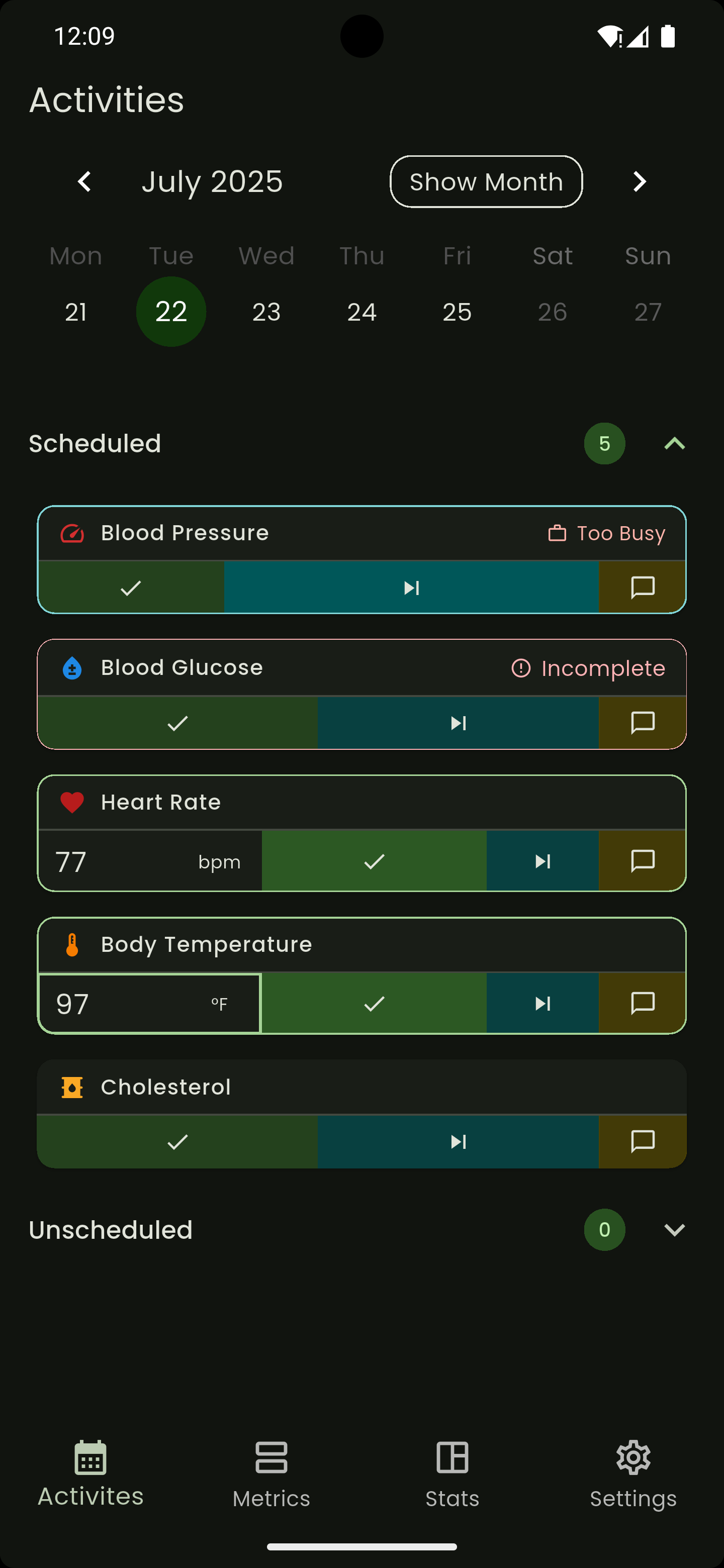The image size is (724, 1568).
Task: Go to the previous week arrow
Action: [84, 181]
